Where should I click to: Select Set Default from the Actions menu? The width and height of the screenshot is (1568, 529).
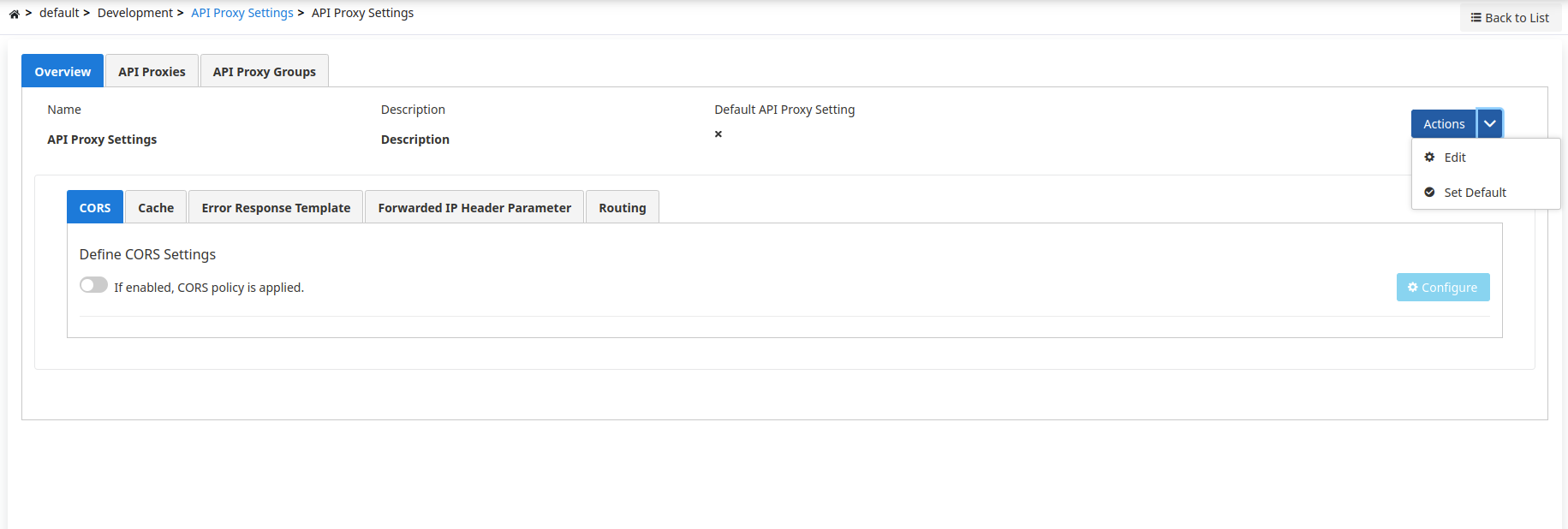click(1474, 193)
